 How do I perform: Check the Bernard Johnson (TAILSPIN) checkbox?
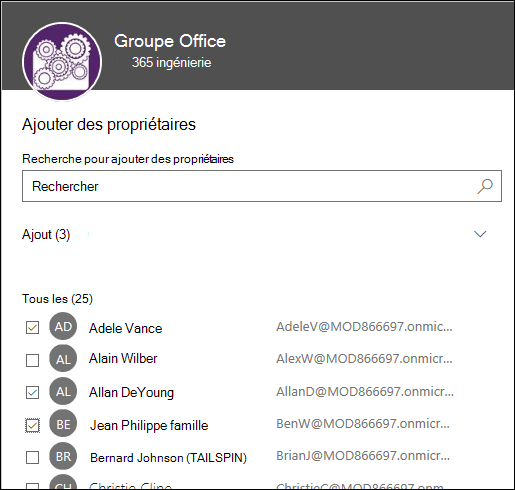pos(32,458)
